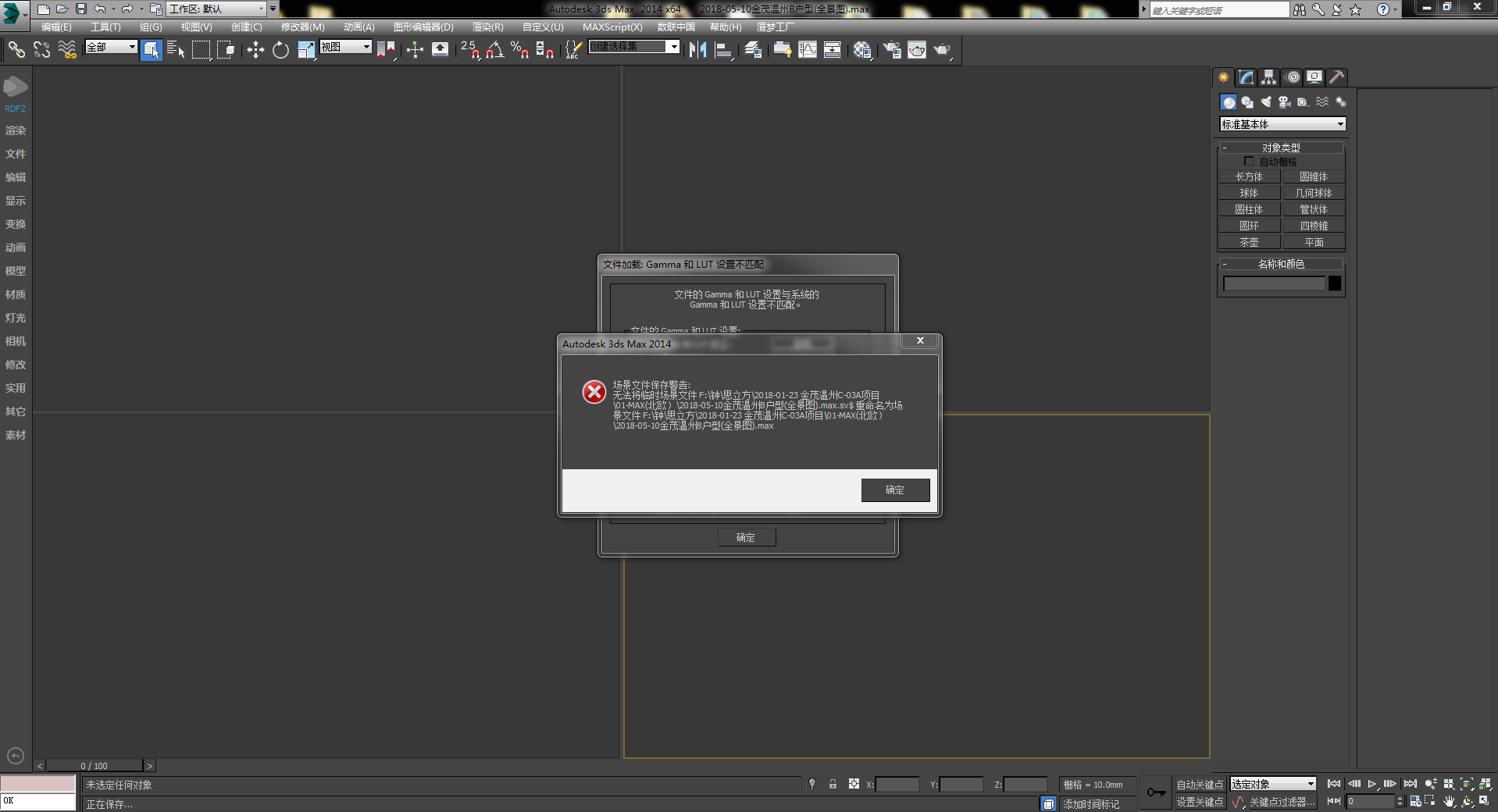The image size is (1498, 812).
Task: Open the 修改器(M) menu
Action: pos(302,27)
